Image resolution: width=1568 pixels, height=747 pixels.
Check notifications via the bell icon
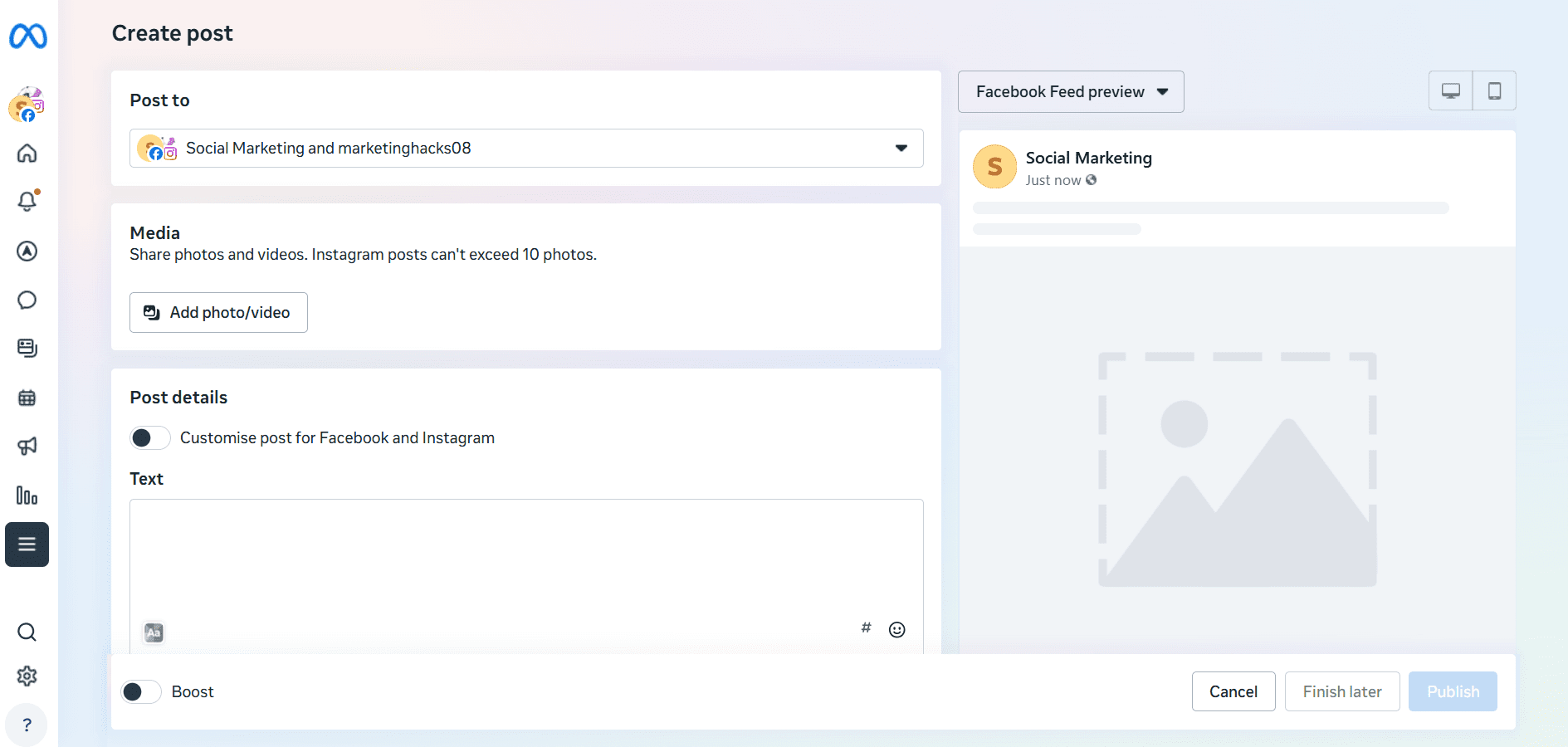point(27,201)
